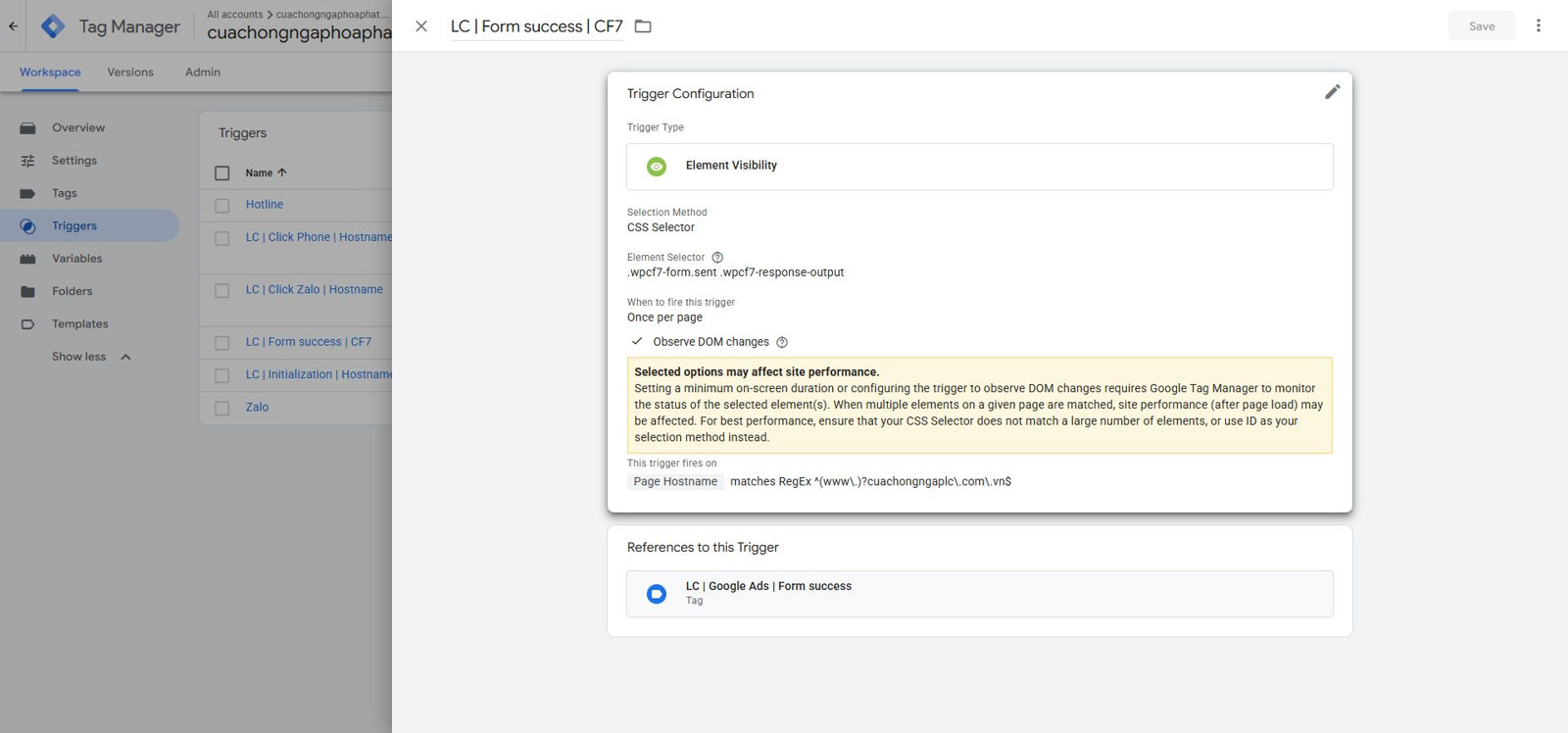Image resolution: width=1568 pixels, height=733 pixels.
Task: Open Variables in the sidebar
Action: point(77,259)
